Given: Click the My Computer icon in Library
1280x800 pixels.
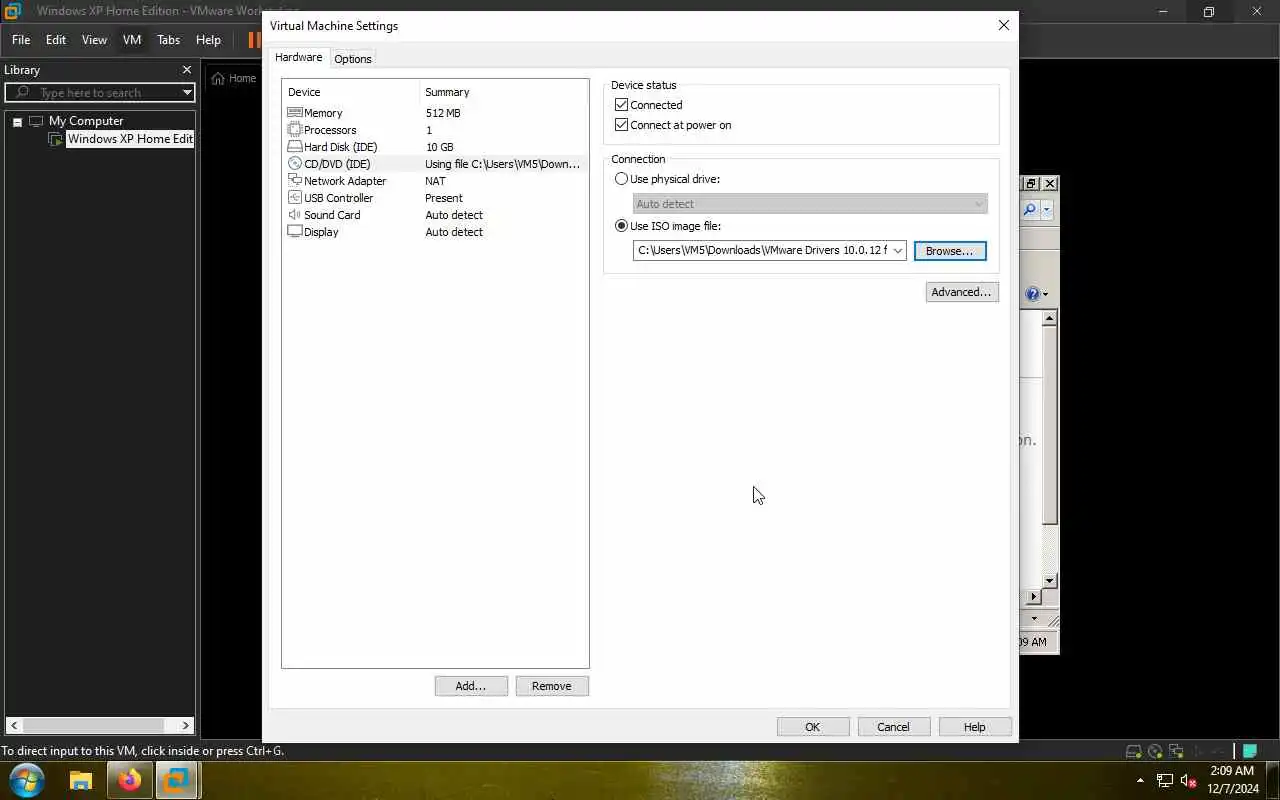Looking at the screenshot, I should click(36, 121).
